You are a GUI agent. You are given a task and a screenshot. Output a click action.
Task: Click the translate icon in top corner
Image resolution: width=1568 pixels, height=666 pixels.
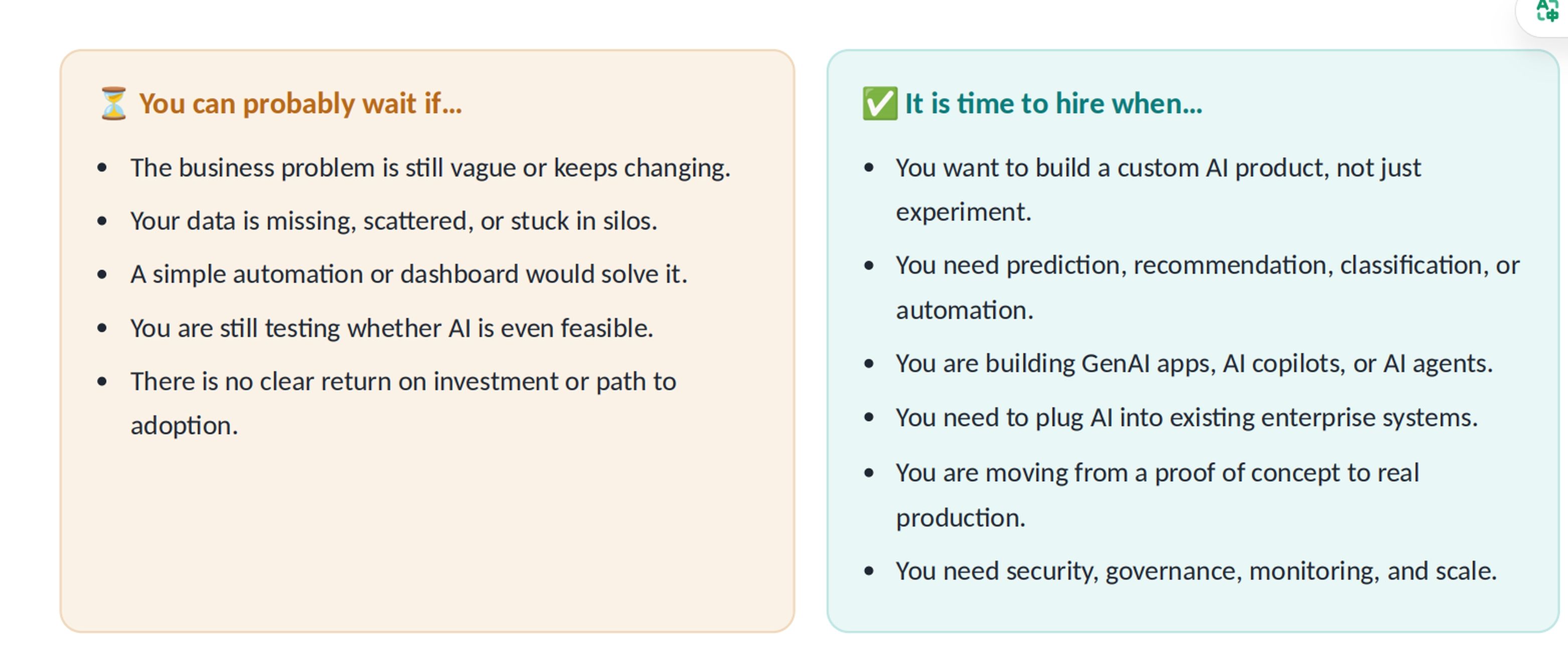tap(1548, 11)
